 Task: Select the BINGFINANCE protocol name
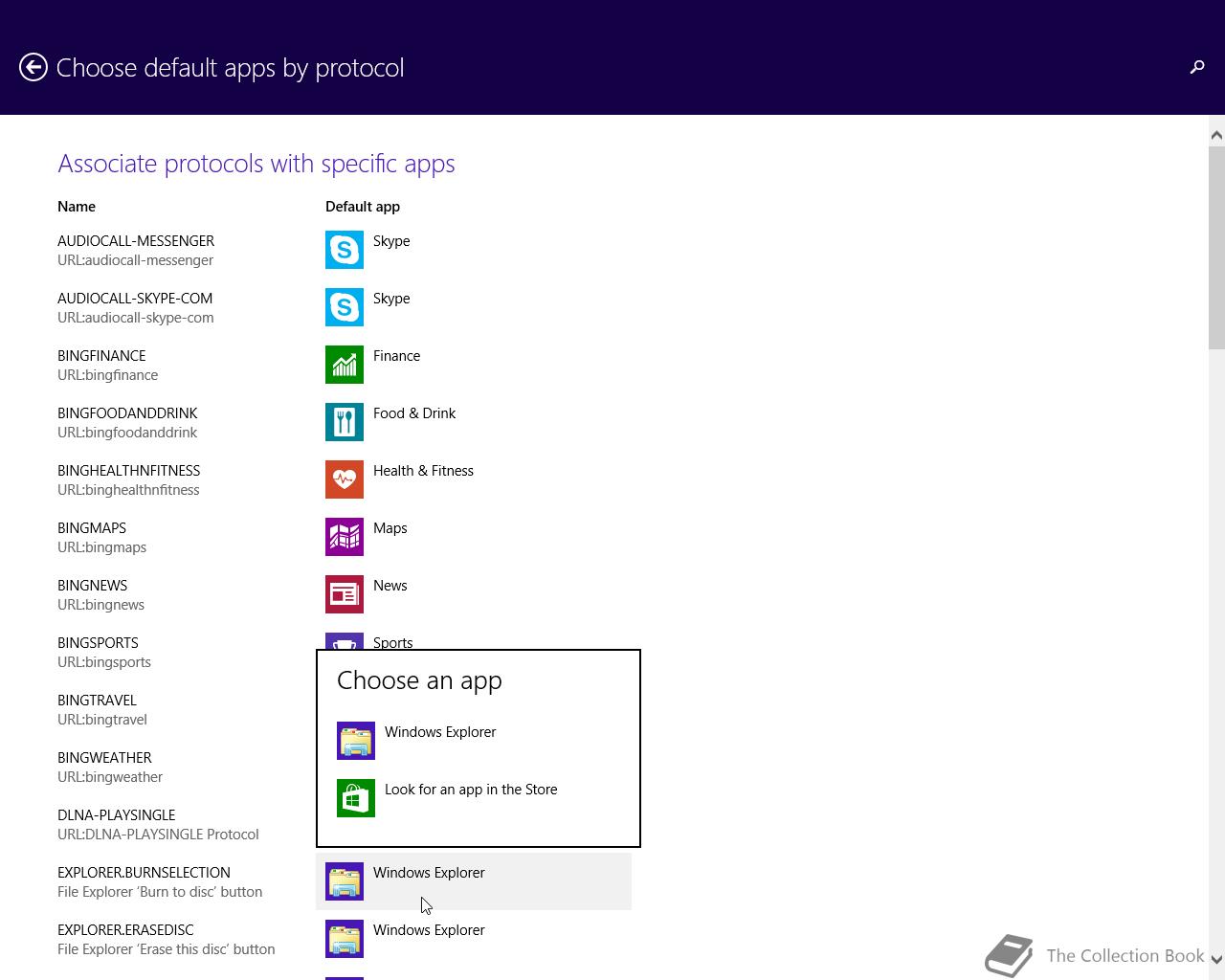pos(101,356)
